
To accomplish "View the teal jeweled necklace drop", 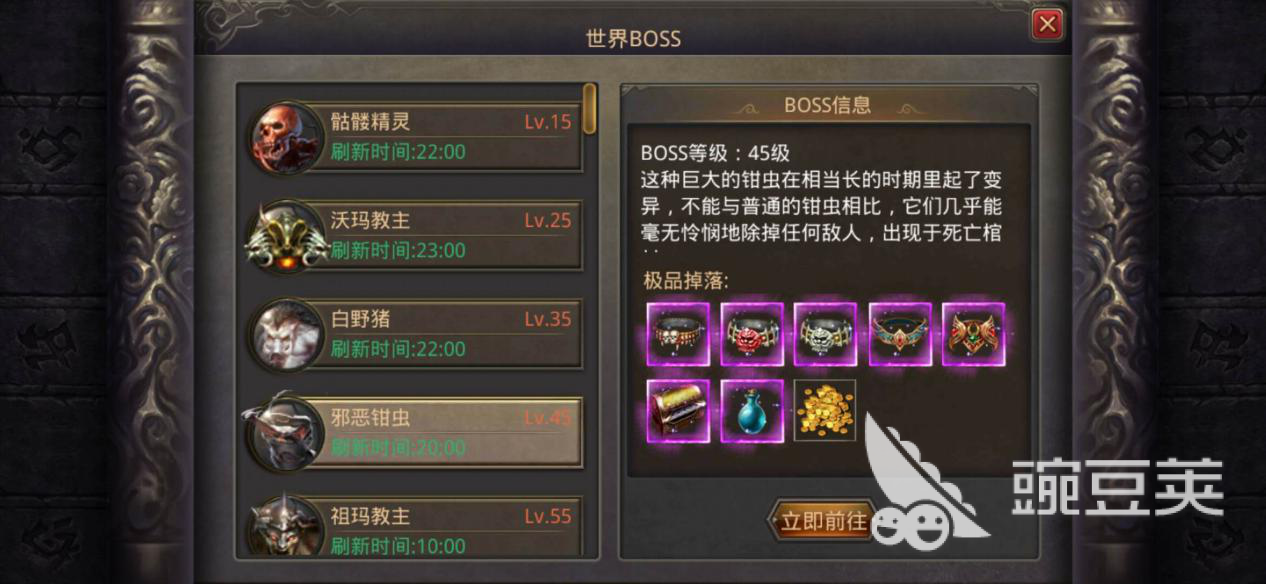I will point(900,334).
